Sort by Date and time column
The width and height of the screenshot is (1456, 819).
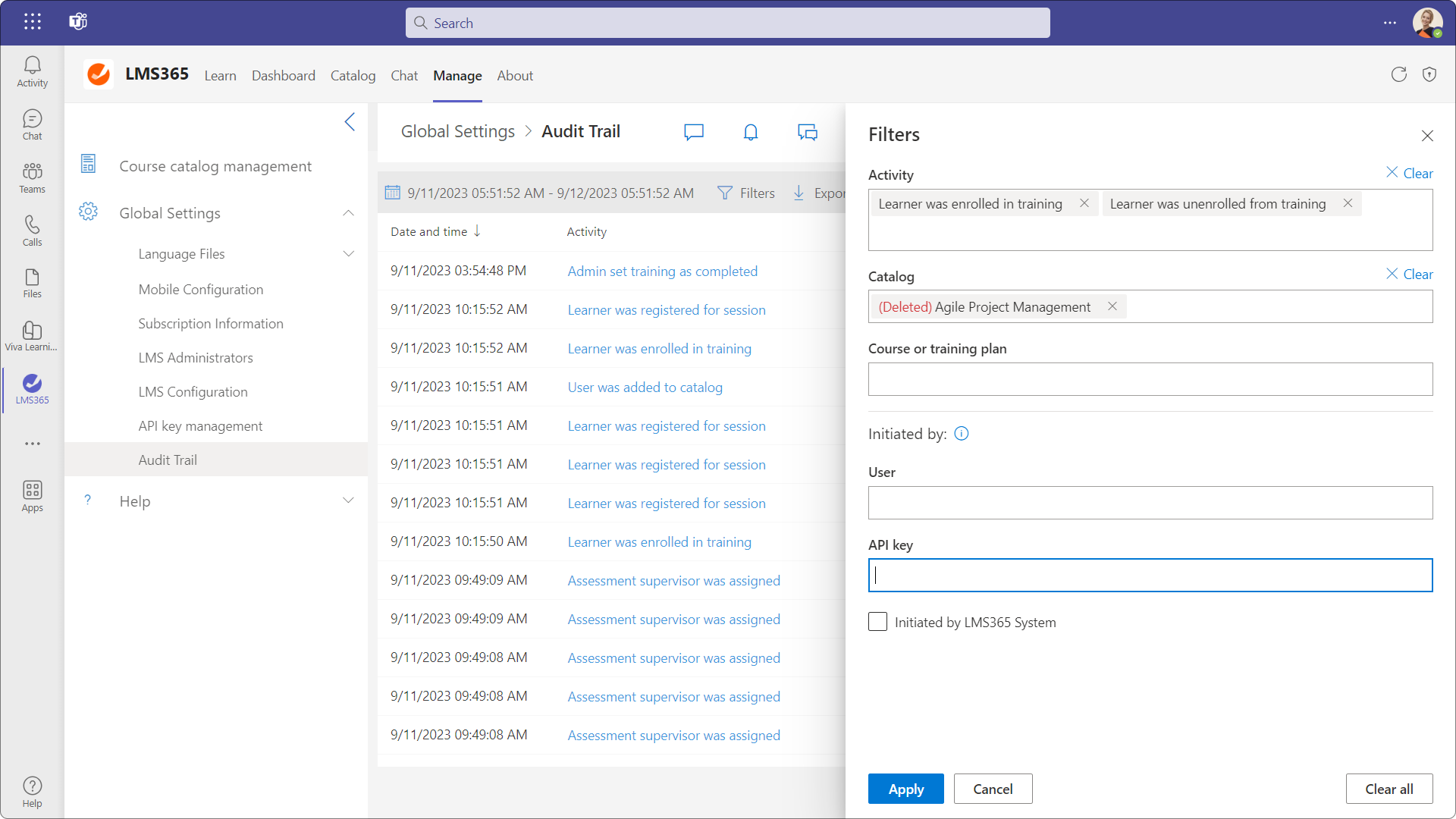coord(435,231)
